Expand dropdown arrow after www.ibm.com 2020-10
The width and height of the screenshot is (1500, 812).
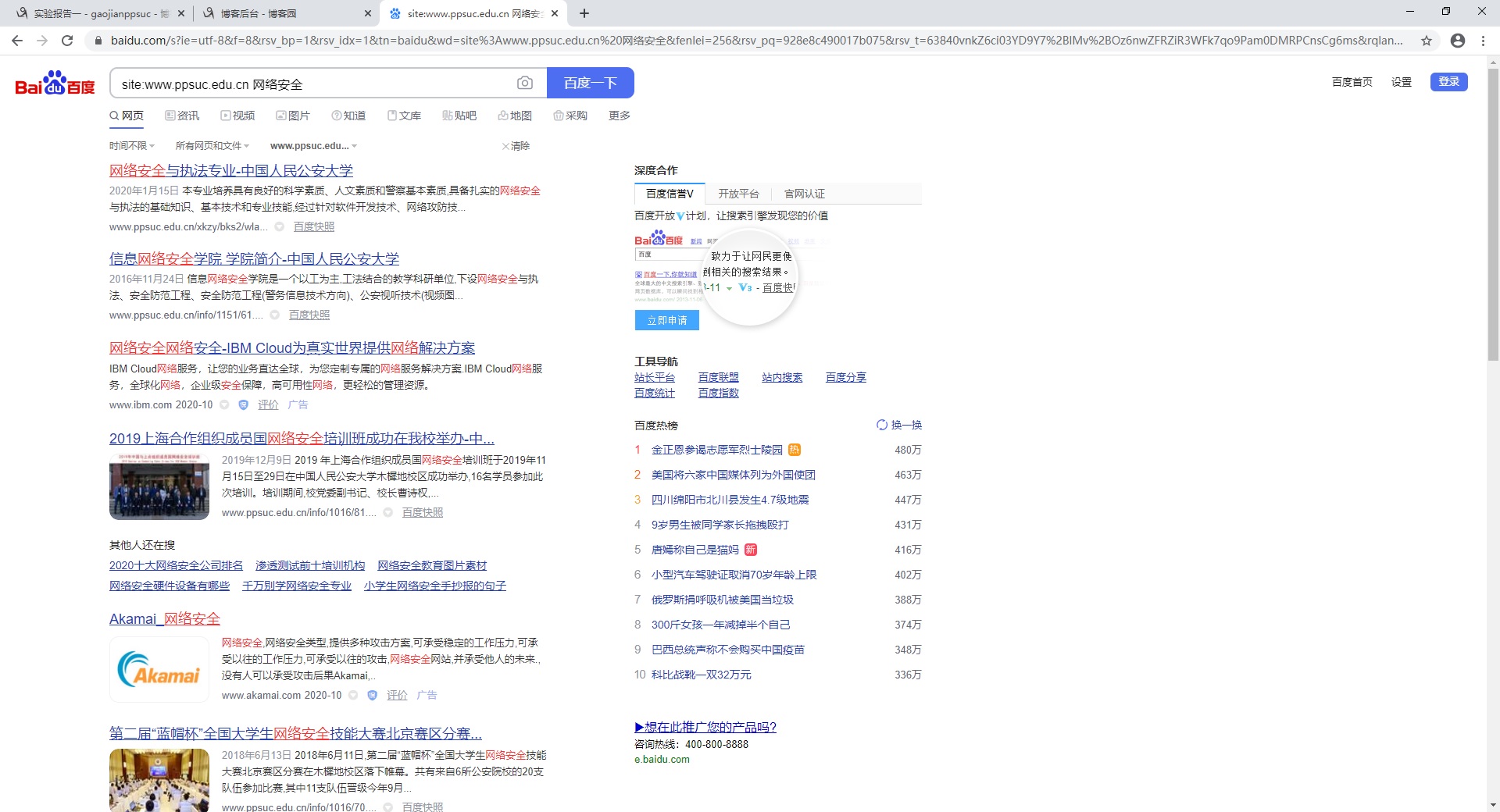pos(224,404)
